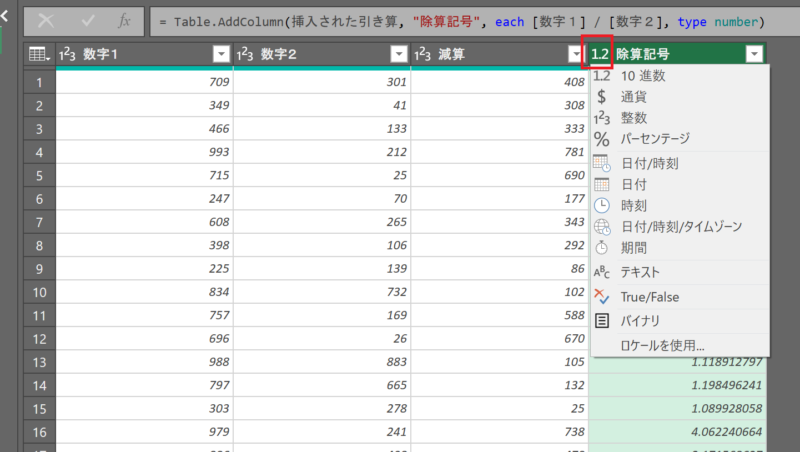Image resolution: width=800 pixels, height=452 pixels.
Task: Select 通貨 currency data type
Action: [634, 97]
